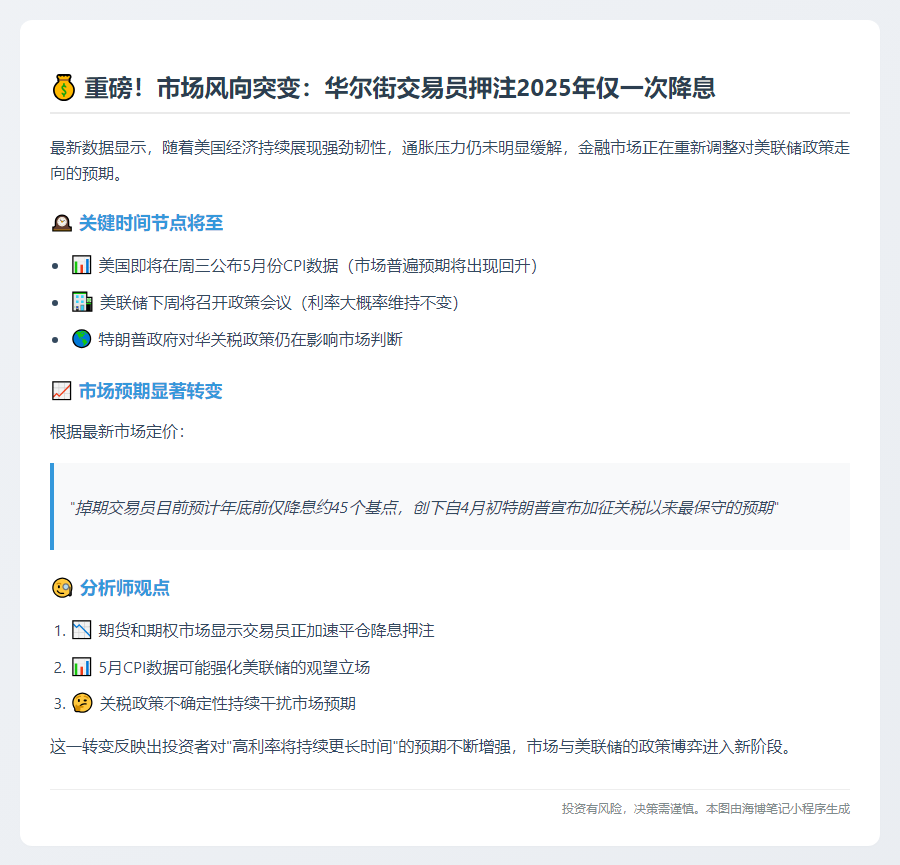Click monocle face emoji beside 分析师观点
The width and height of the screenshot is (900, 865).
[62, 588]
